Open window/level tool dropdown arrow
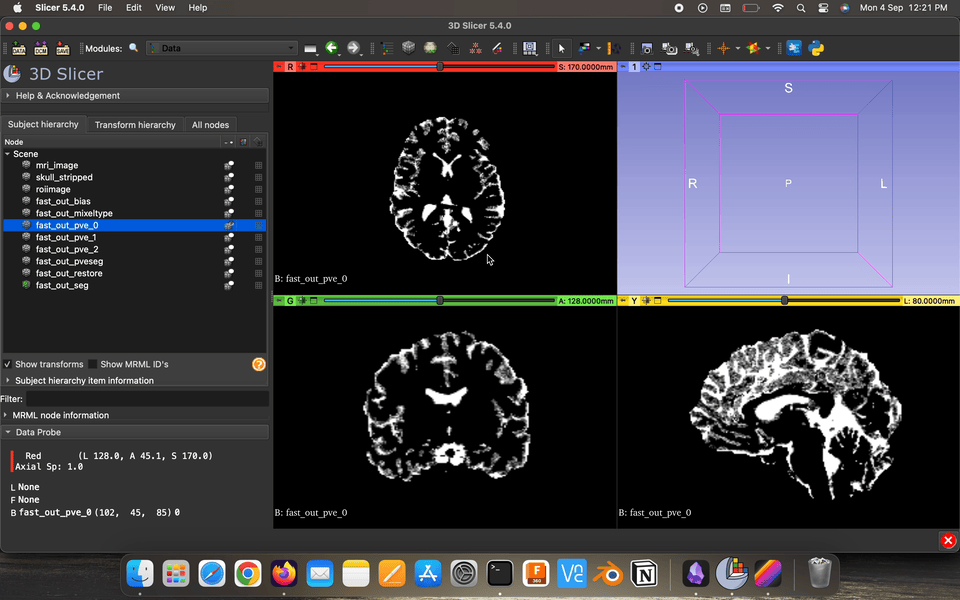 [x=598, y=48]
